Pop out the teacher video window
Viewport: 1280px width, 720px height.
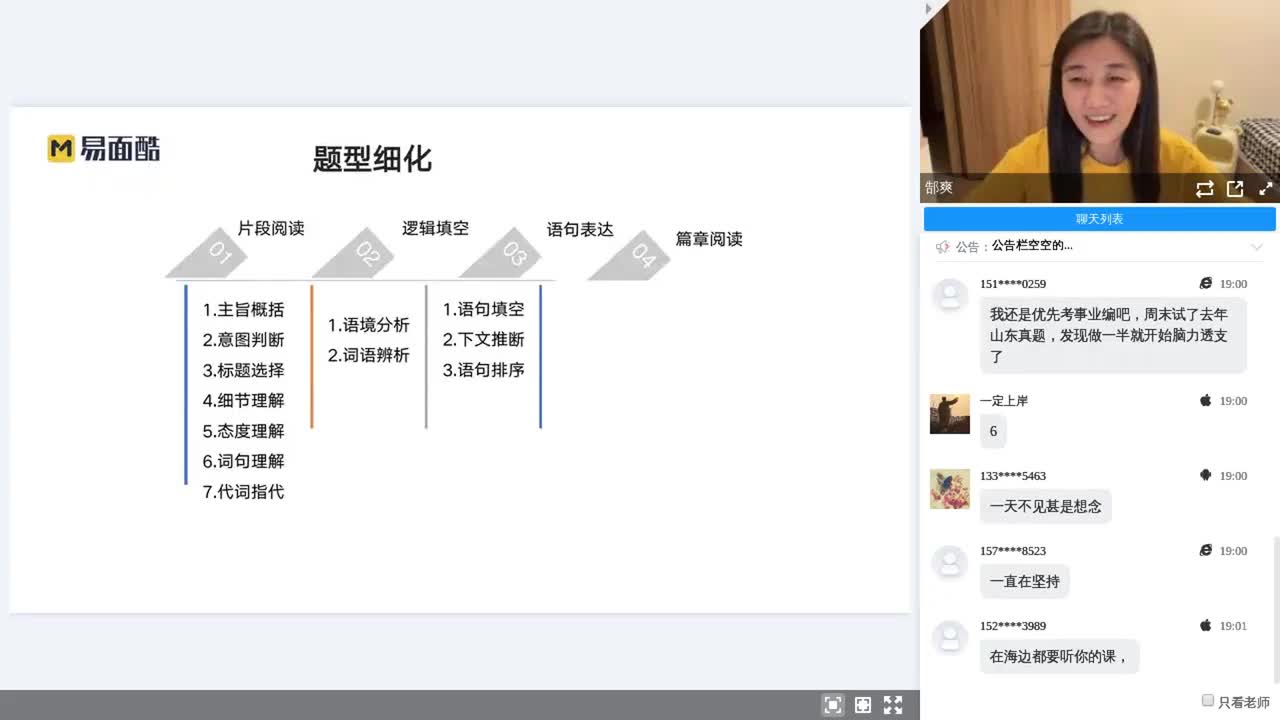[x=1235, y=188]
